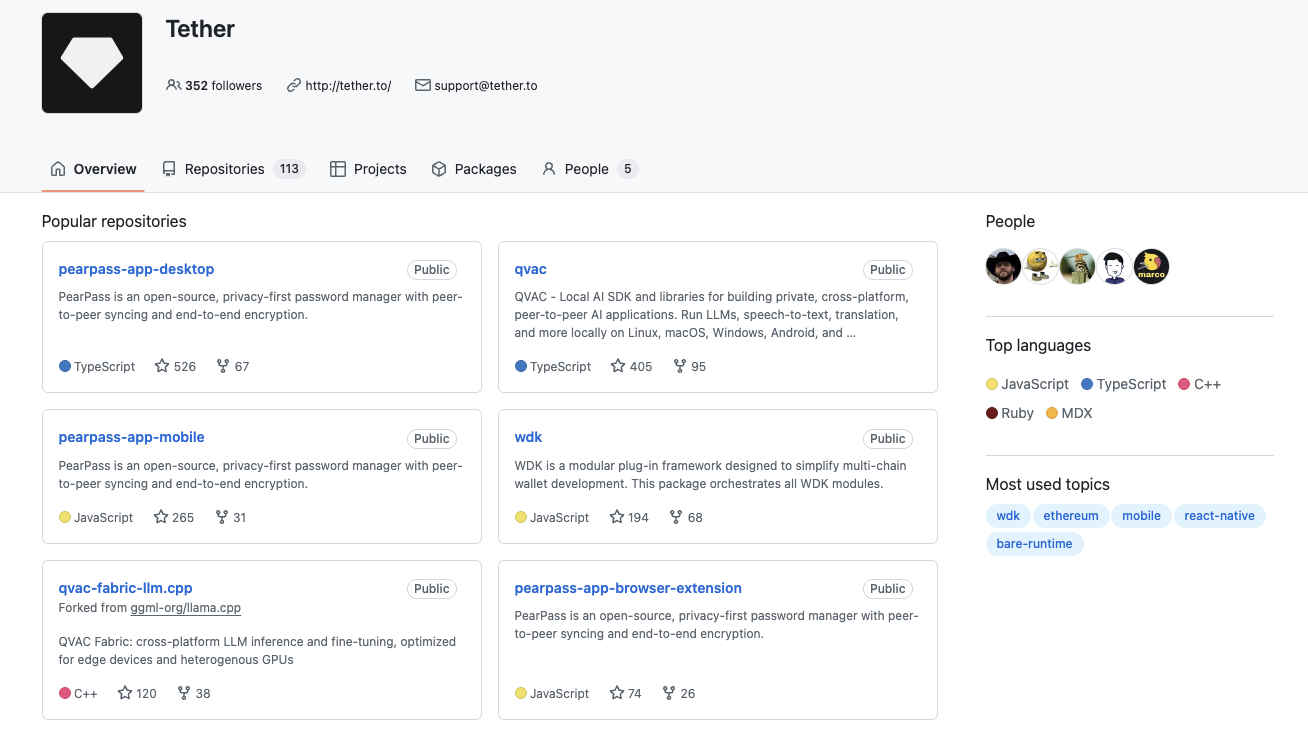Viewport: 1308px width, 739px height.
Task: Click the "Most used topics" heading
Action: (1048, 485)
